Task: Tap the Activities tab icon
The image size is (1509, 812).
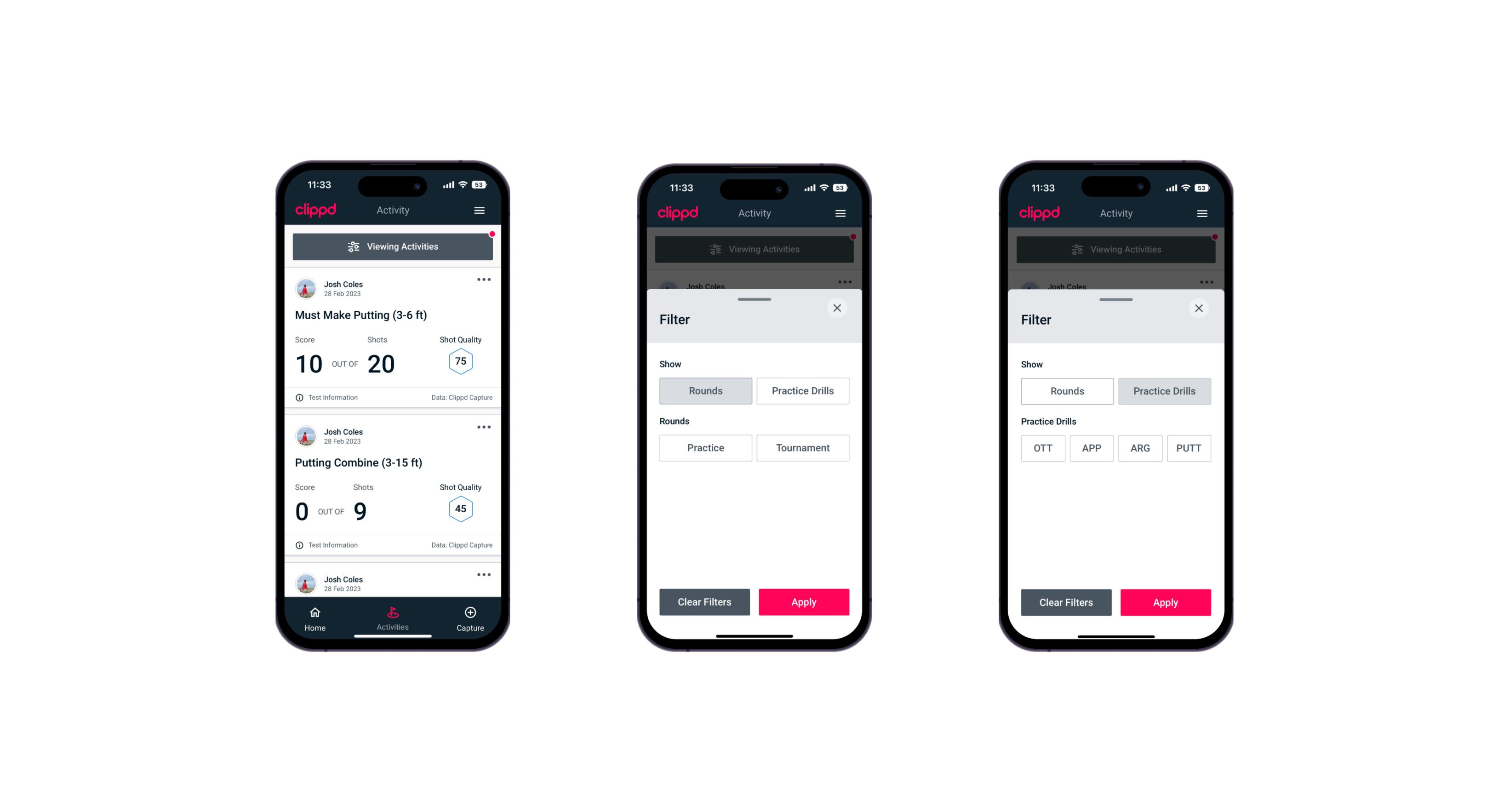Action: [393, 613]
